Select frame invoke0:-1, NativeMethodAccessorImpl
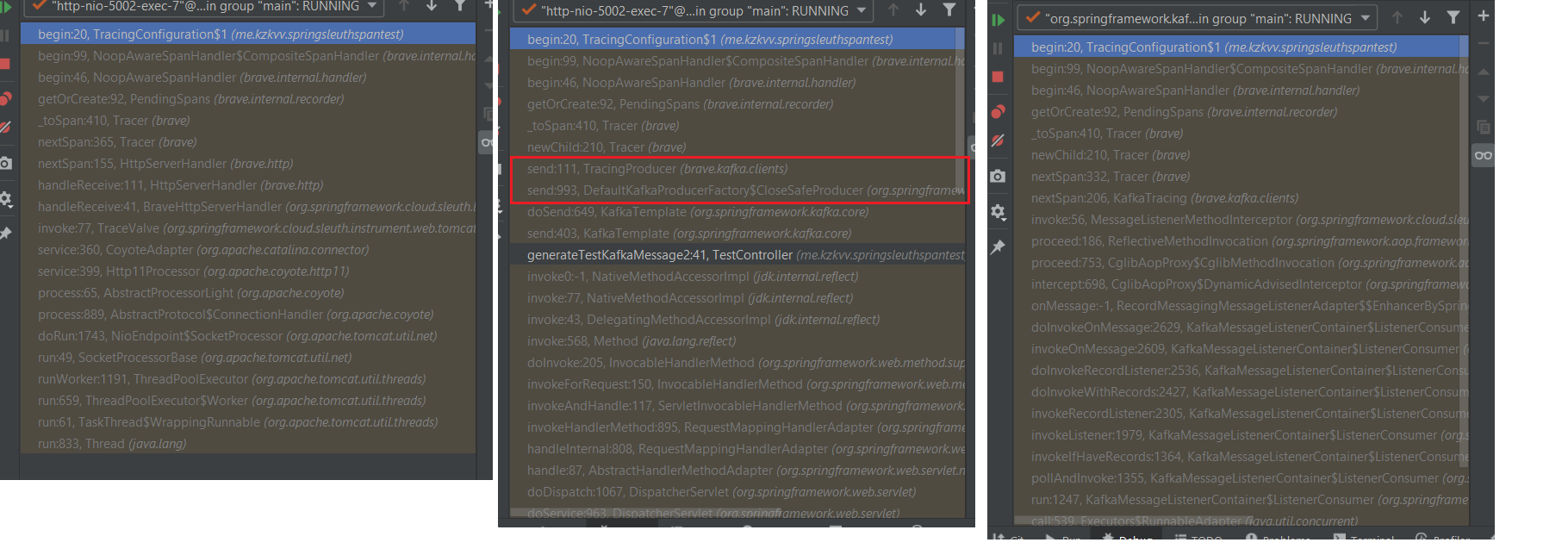 pyautogui.click(x=737, y=277)
